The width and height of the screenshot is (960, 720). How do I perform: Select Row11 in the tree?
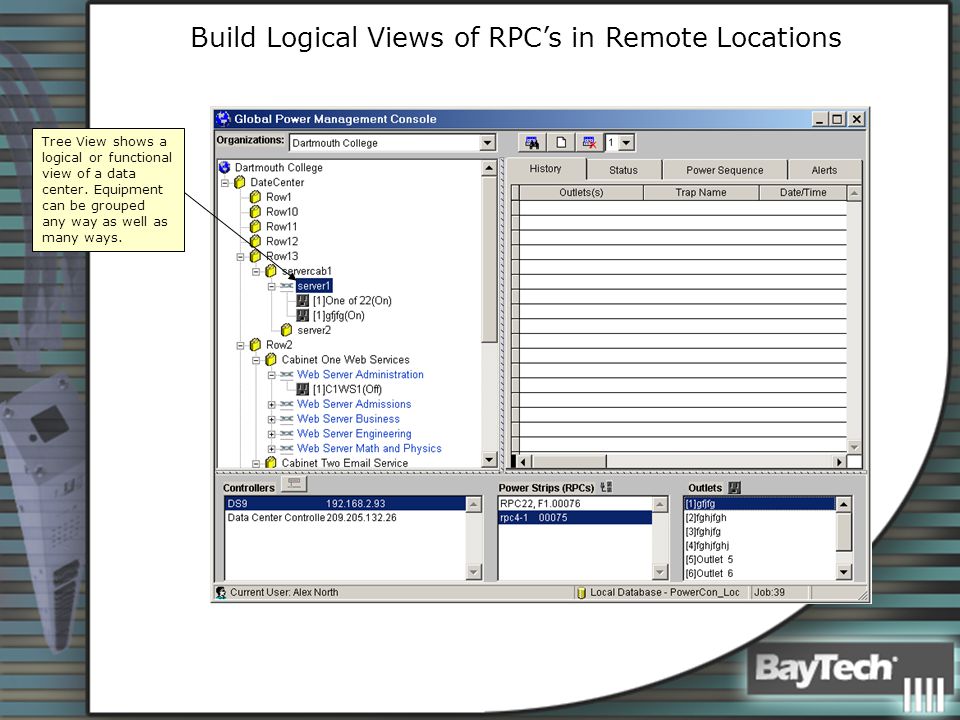coord(282,227)
